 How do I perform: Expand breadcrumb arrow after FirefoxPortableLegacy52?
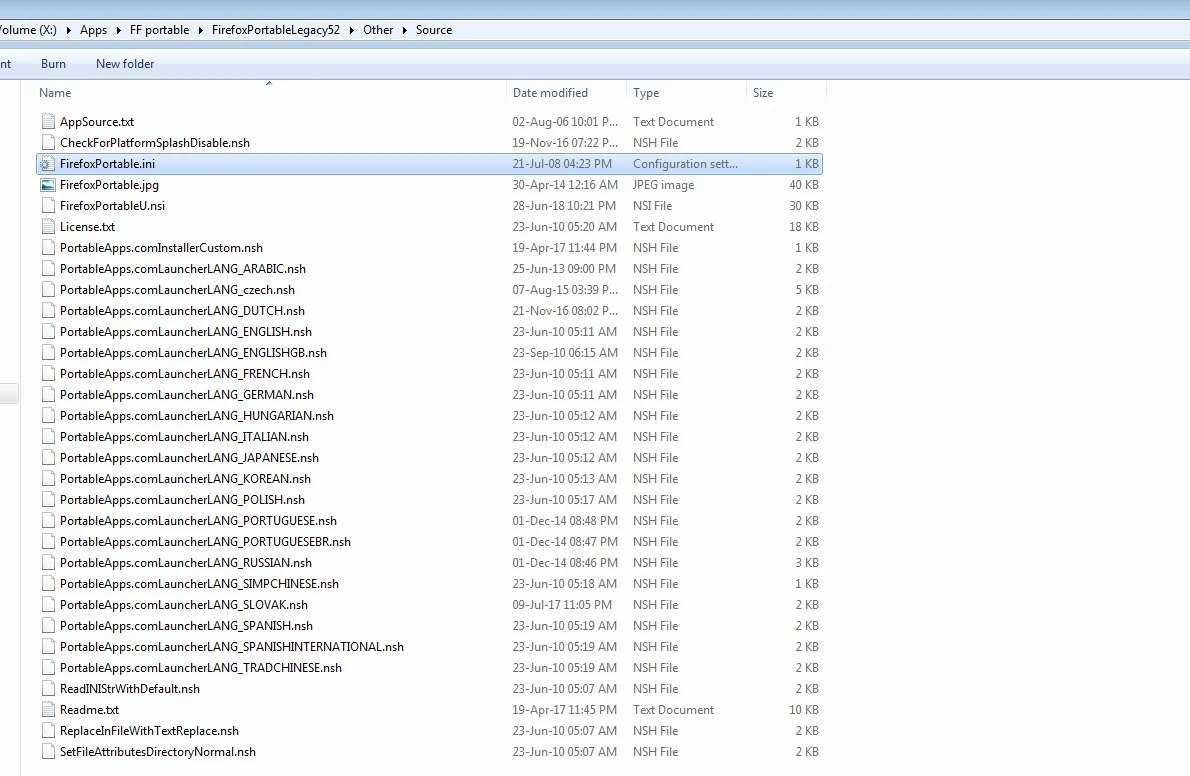(x=351, y=30)
